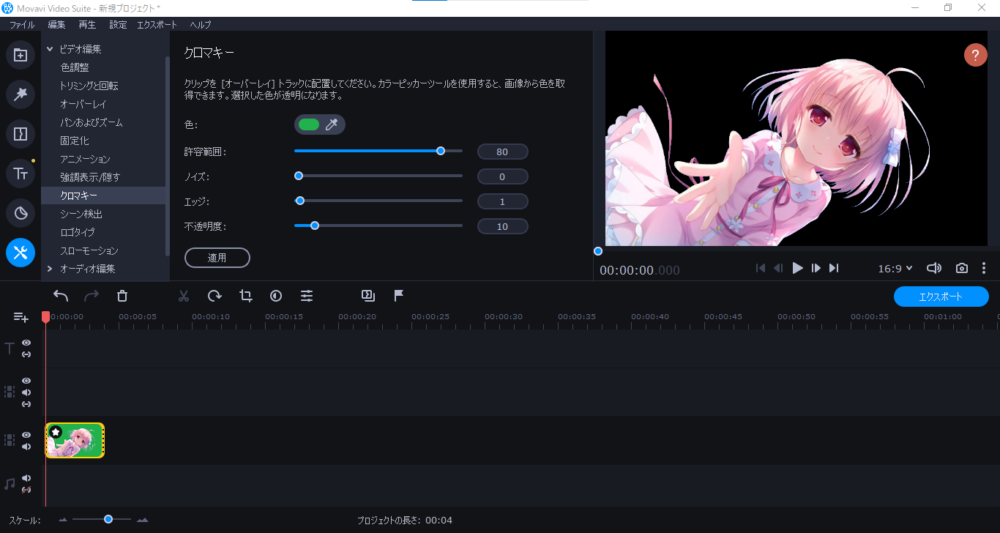Click the Movavi logo in title bar
1000x533 pixels.
click(x=8, y=8)
